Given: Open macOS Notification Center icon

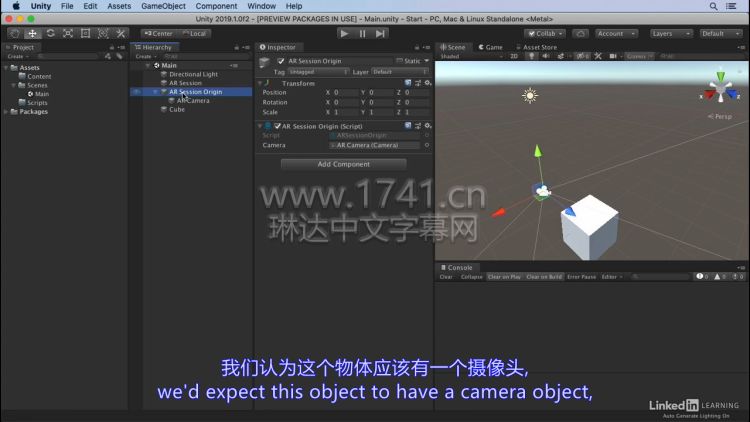Looking at the screenshot, I should click(x=731, y=6).
